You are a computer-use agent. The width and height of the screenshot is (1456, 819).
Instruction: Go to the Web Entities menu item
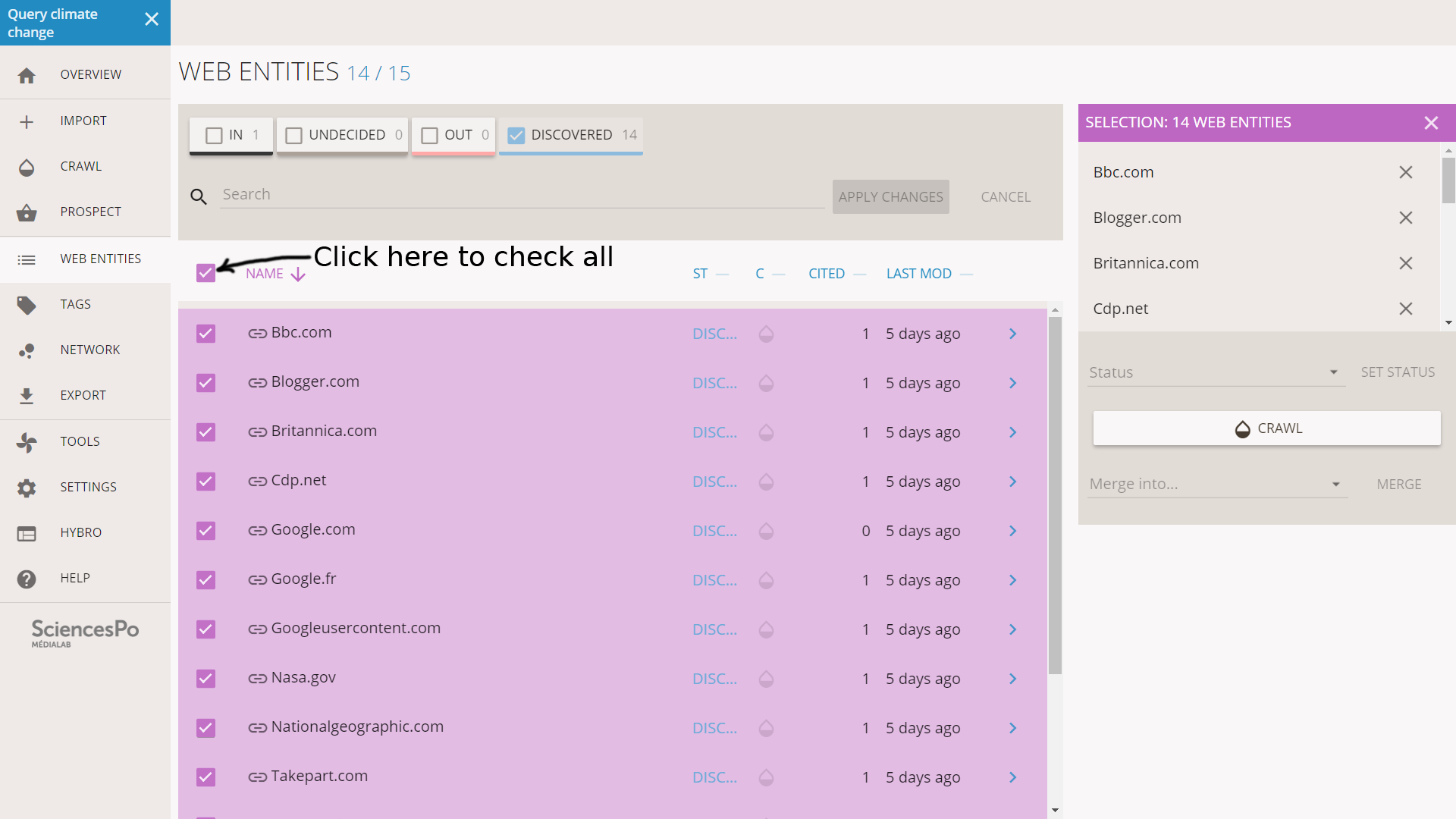point(85,259)
